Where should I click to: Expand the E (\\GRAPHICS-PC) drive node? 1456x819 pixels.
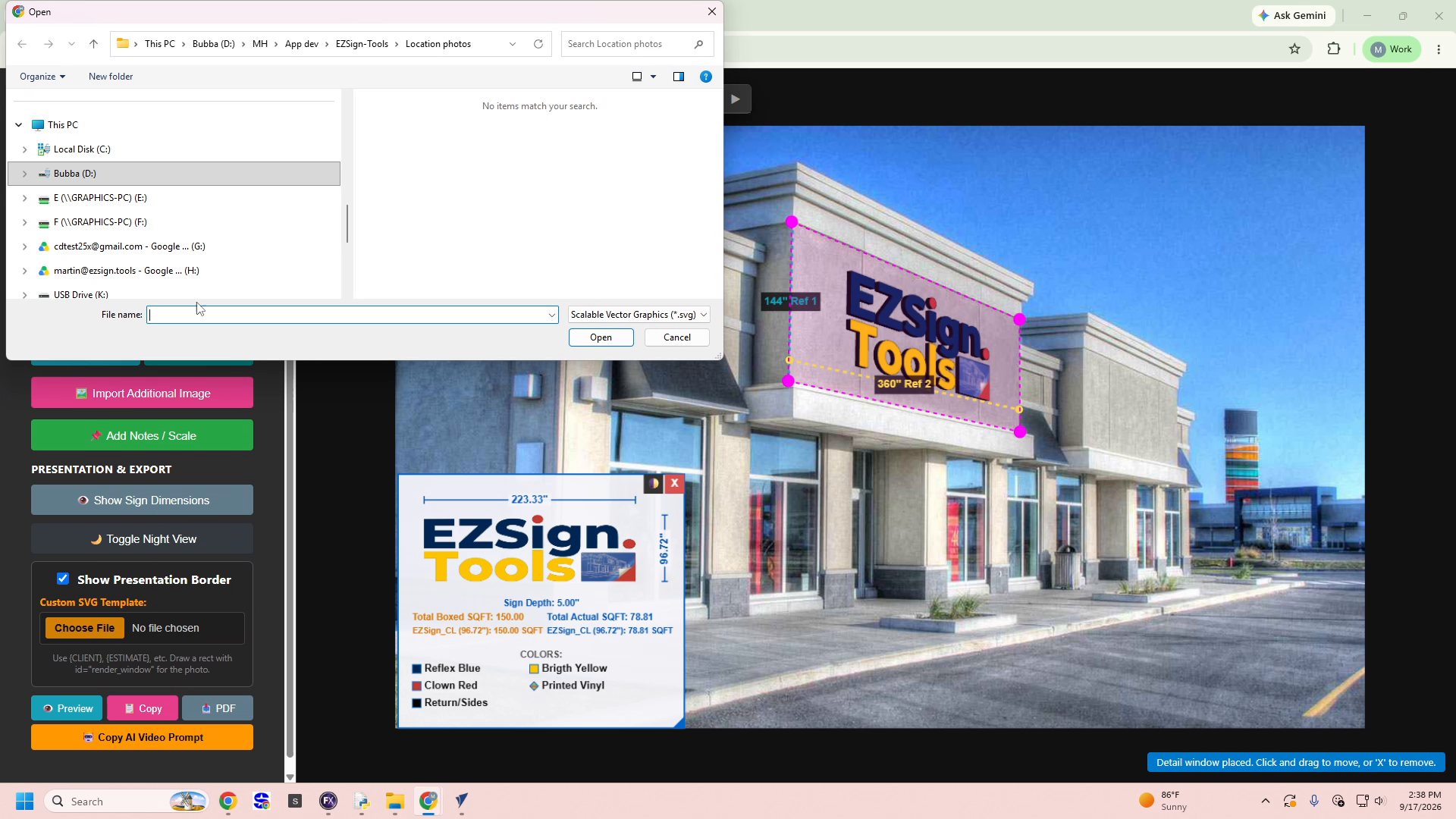pos(24,198)
